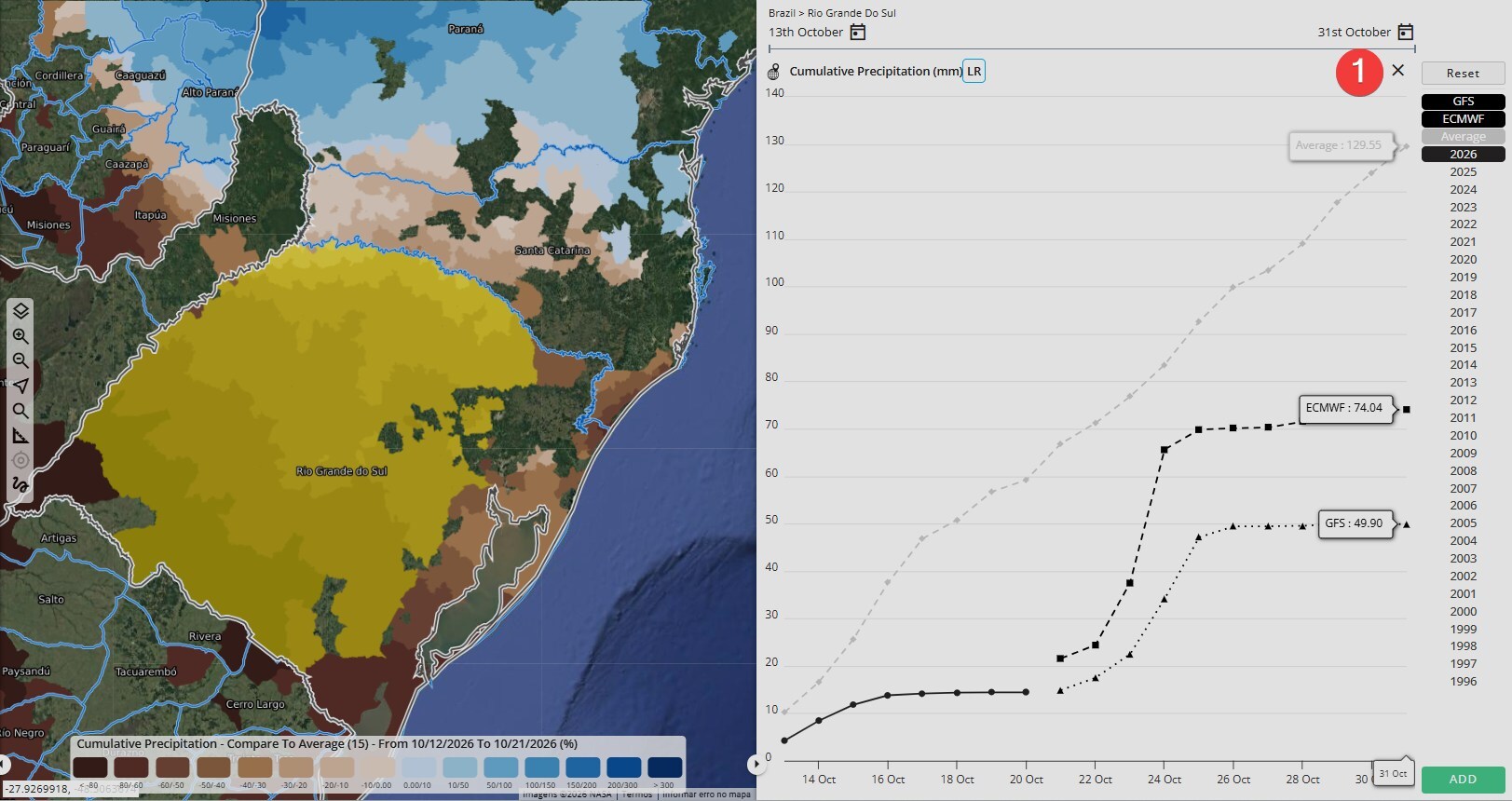Image resolution: width=1512 pixels, height=801 pixels.
Task: Open the map layers tool
Action: [x=20, y=311]
